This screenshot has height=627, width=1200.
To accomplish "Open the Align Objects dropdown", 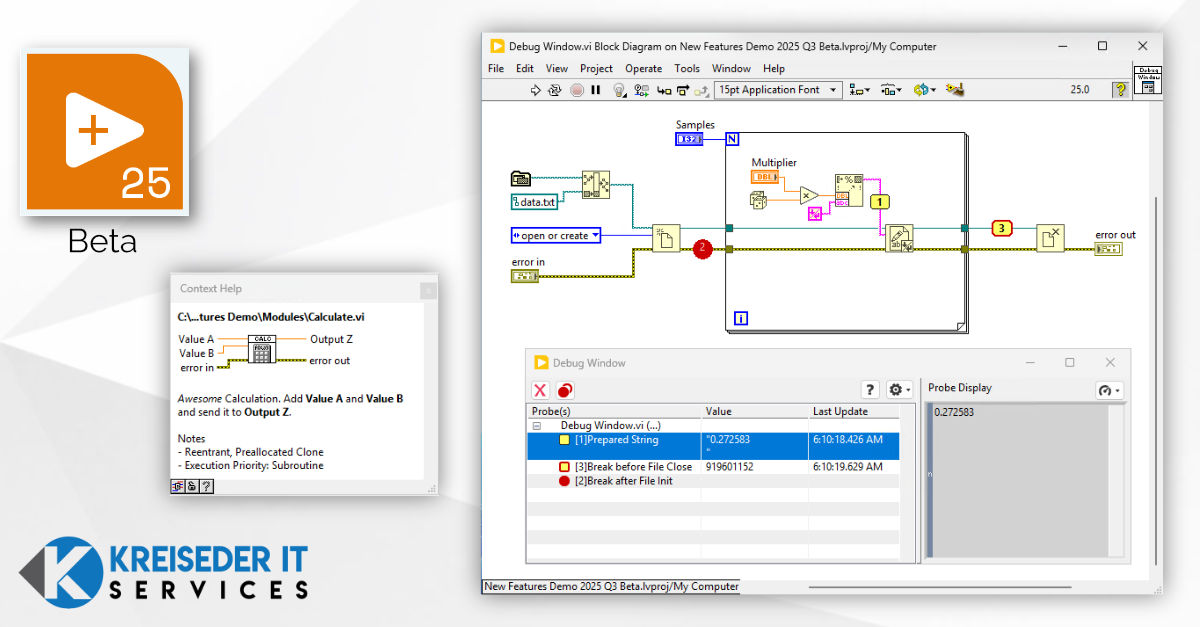I will (x=859, y=90).
